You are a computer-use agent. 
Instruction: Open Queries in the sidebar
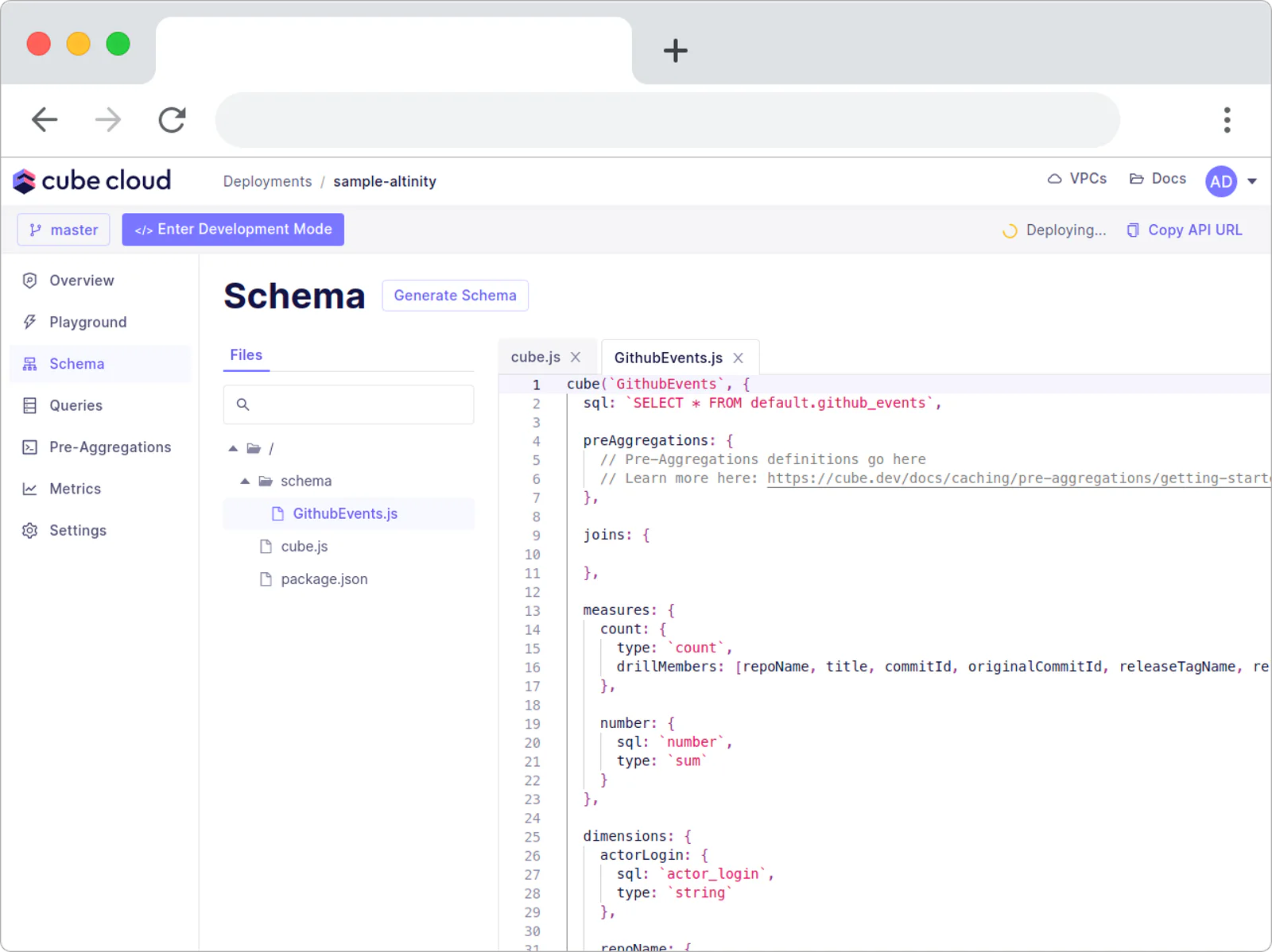point(76,405)
